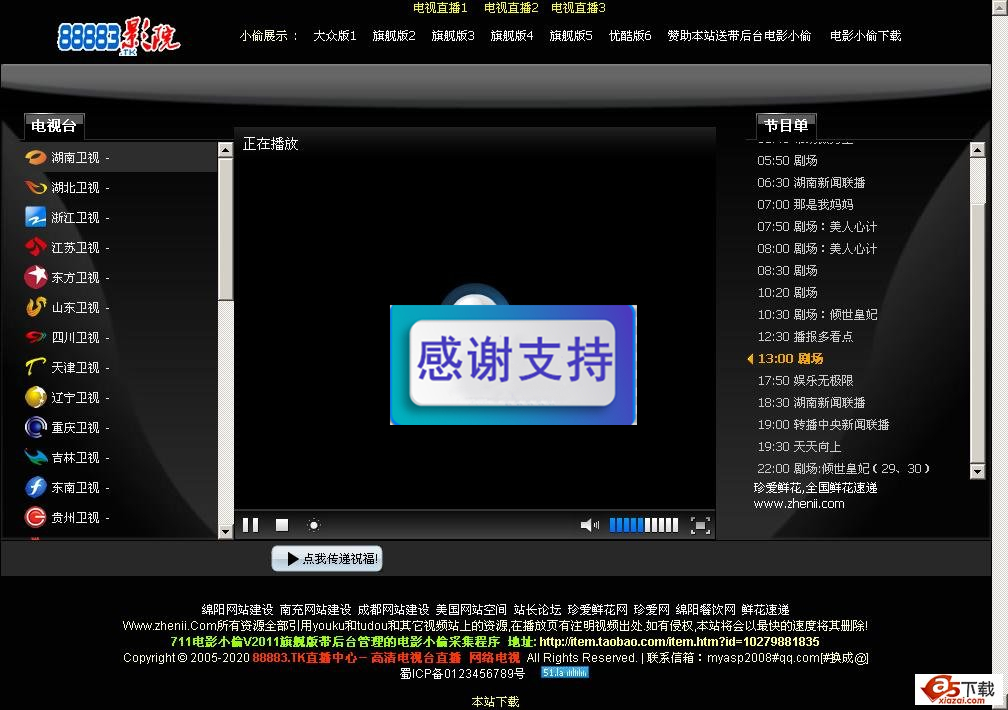The height and width of the screenshot is (710, 1008).
Task: Click the 19:00 转播中央新闻联播 program entry
Action: [x=824, y=424]
